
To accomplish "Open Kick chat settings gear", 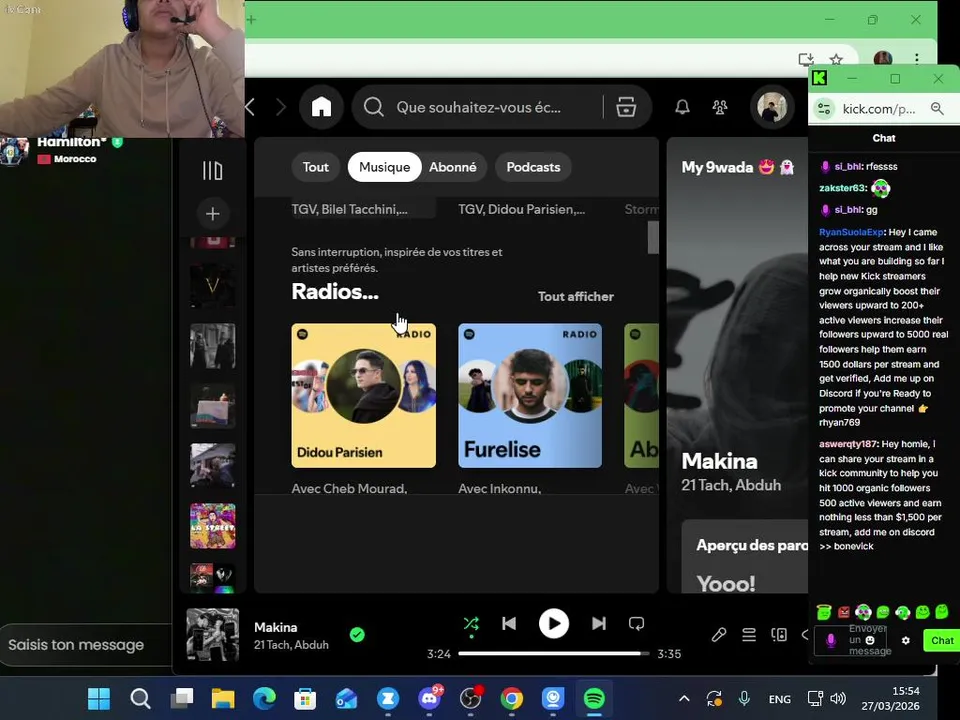I will pyautogui.click(x=906, y=640).
